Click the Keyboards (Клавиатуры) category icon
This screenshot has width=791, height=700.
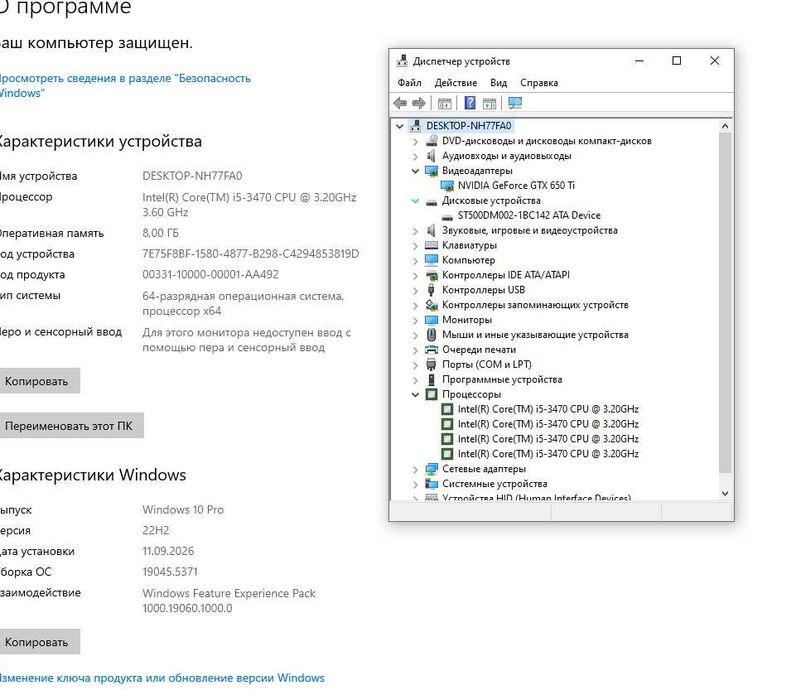click(x=431, y=245)
